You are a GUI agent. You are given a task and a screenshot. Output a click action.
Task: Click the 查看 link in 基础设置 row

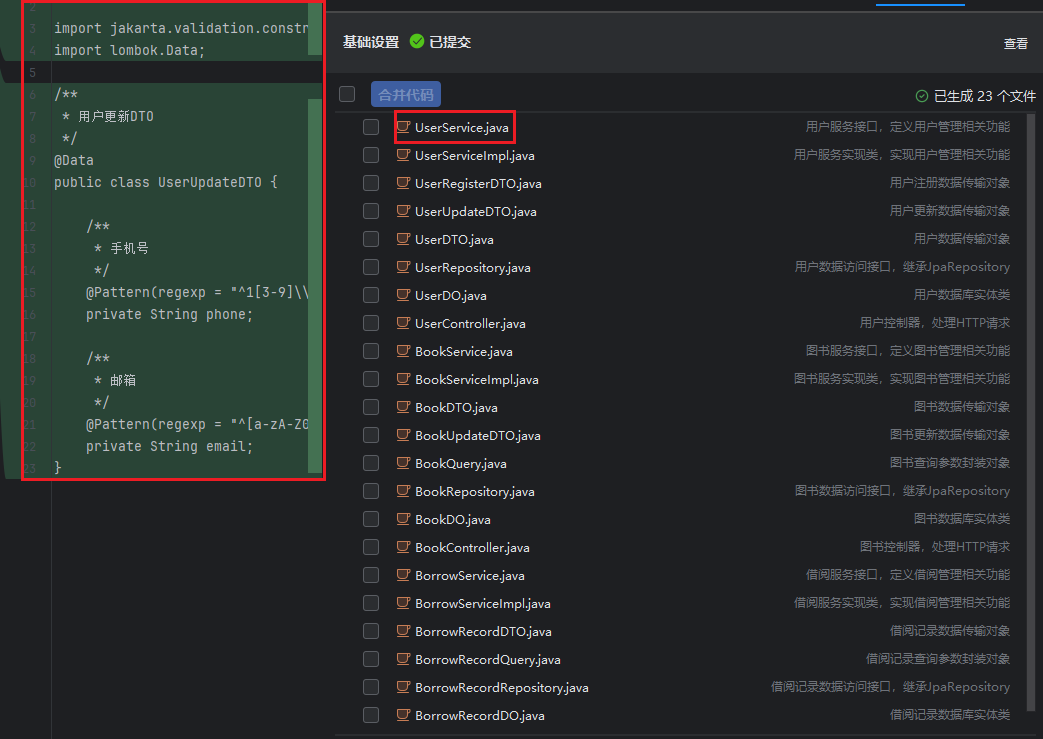[x=1015, y=43]
